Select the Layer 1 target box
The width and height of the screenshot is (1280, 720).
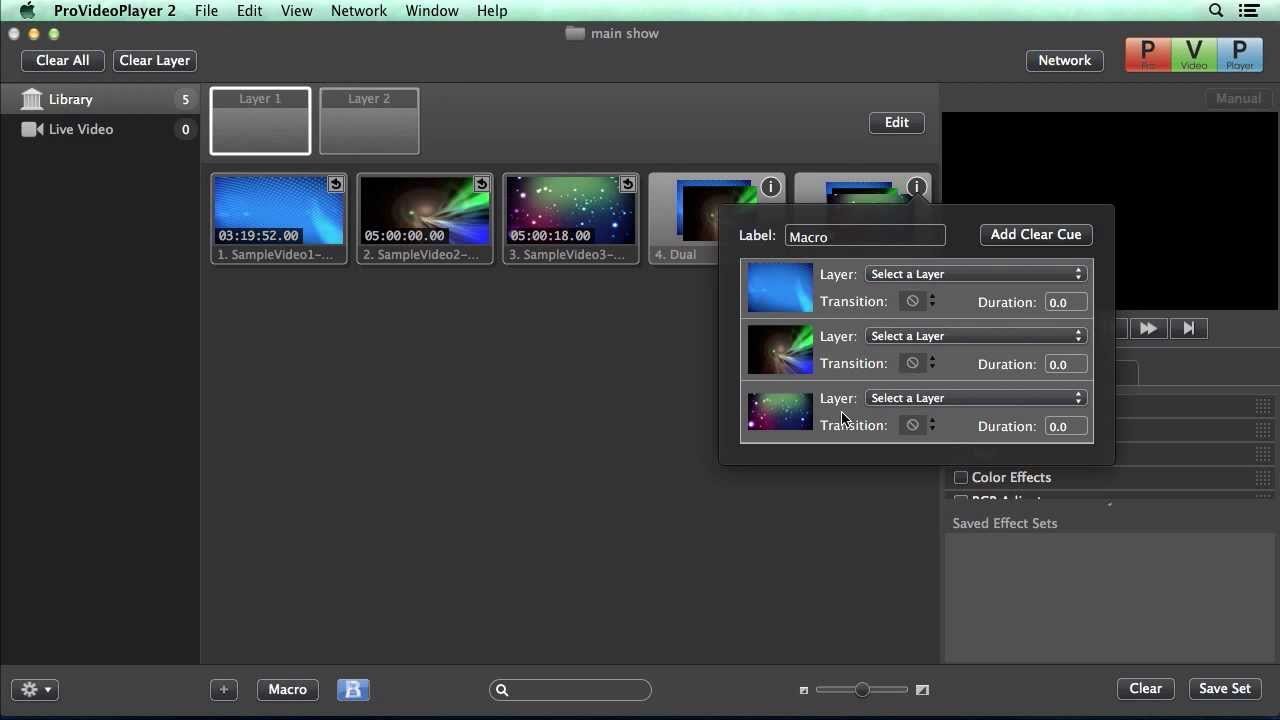pos(260,121)
